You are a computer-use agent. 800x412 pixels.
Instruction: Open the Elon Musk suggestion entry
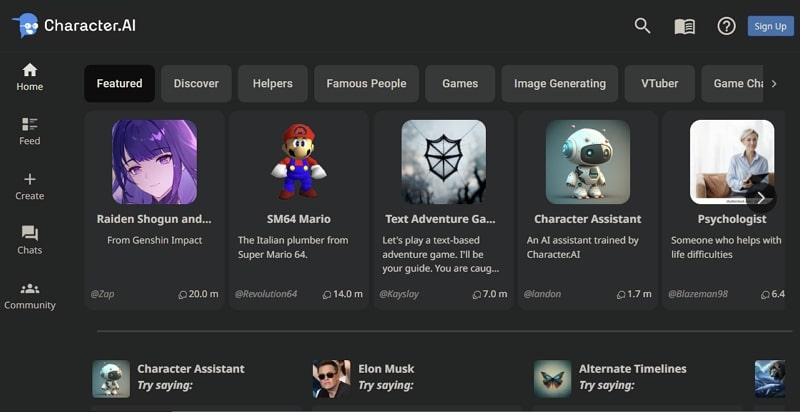click(364, 377)
